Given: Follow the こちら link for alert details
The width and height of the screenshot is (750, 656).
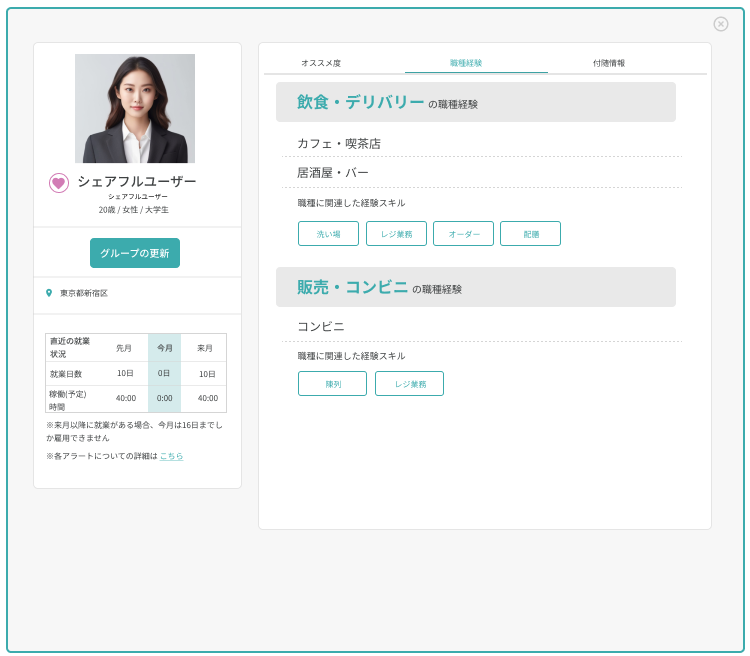Looking at the screenshot, I should point(171,456).
